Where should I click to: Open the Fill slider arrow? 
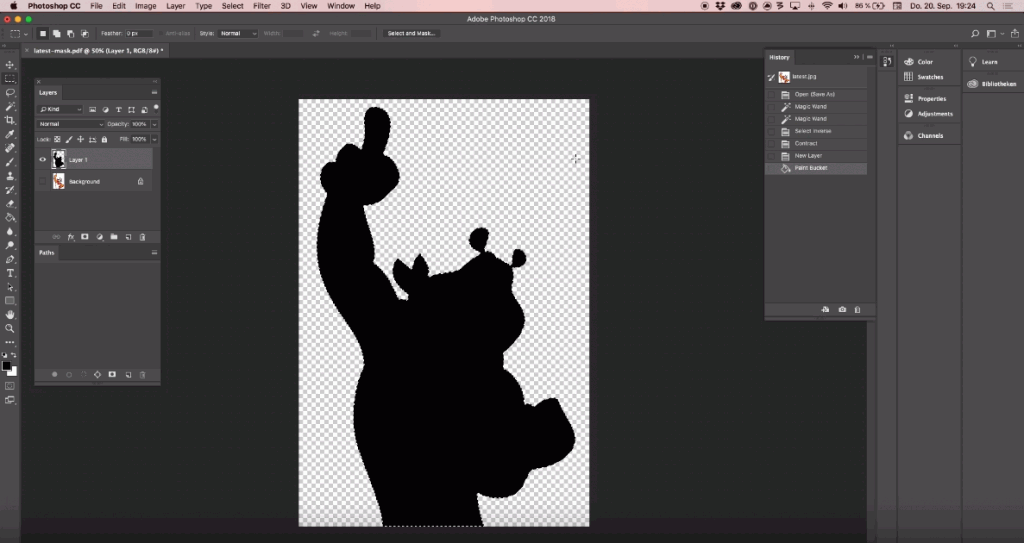155,139
